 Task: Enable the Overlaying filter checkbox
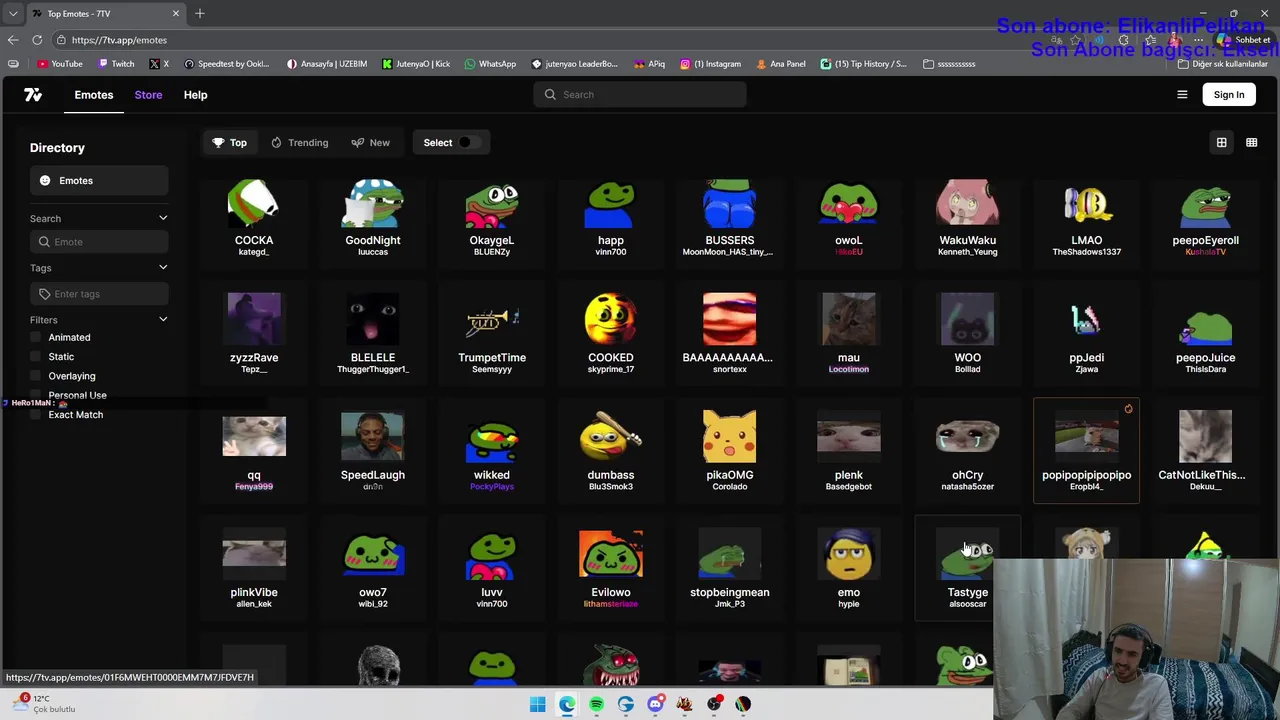point(36,376)
